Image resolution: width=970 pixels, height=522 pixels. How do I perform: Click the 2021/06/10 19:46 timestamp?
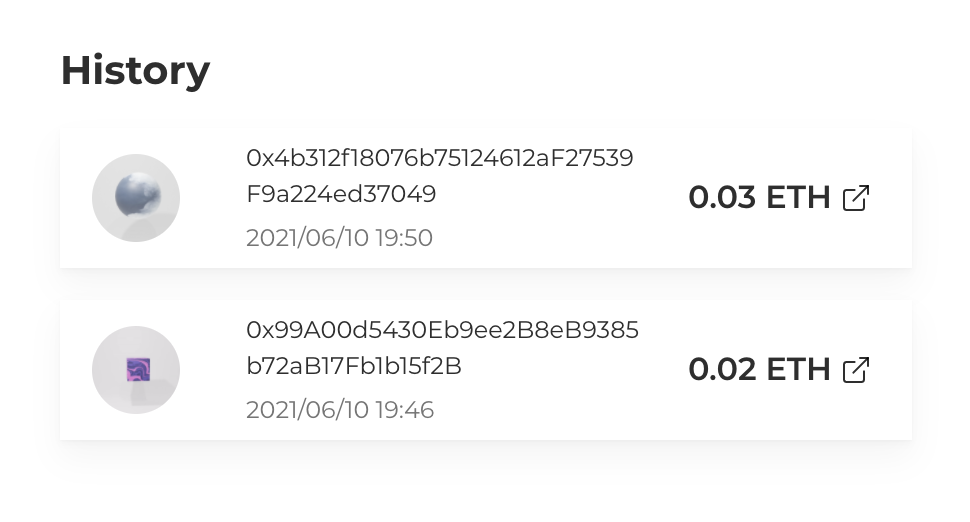(x=340, y=409)
